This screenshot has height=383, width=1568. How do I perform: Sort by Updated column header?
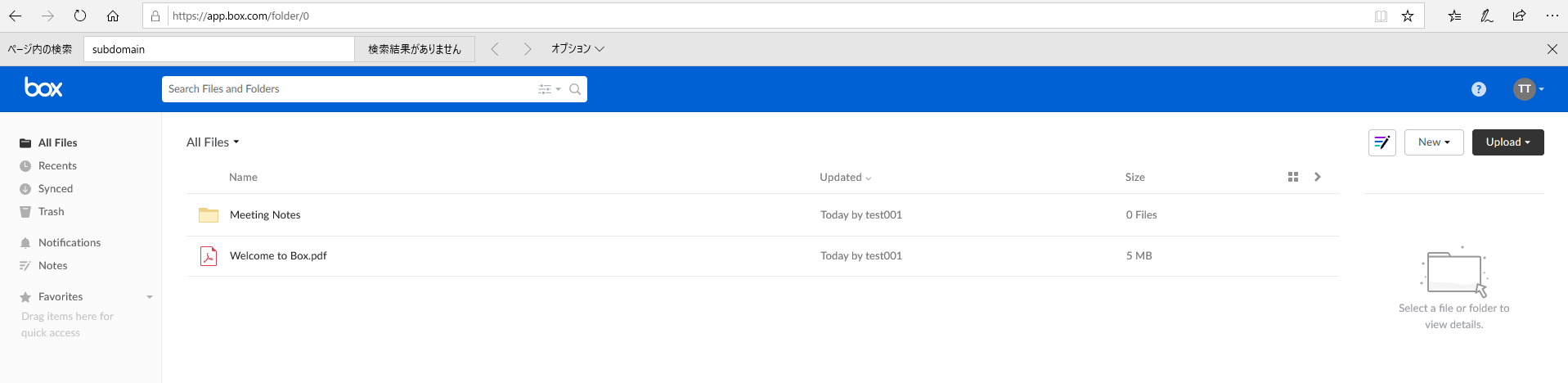tap(846, 178)
